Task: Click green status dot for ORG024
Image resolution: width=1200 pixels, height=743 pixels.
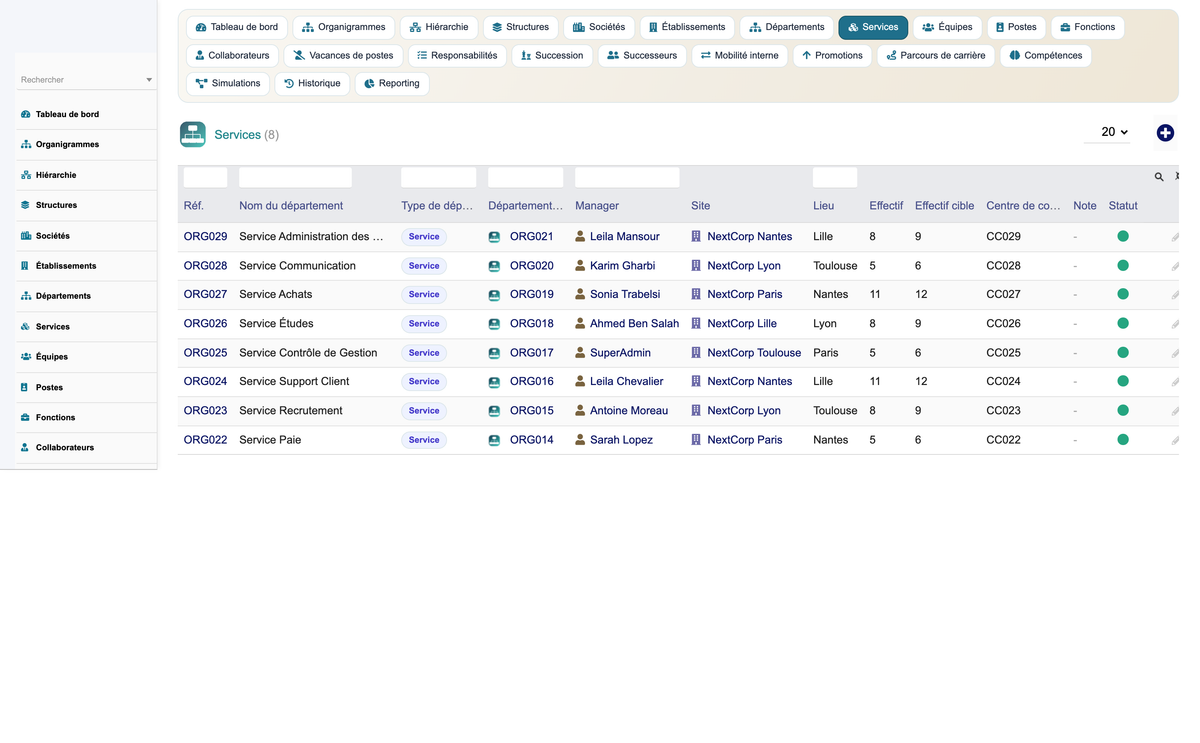Action: 1123,382
